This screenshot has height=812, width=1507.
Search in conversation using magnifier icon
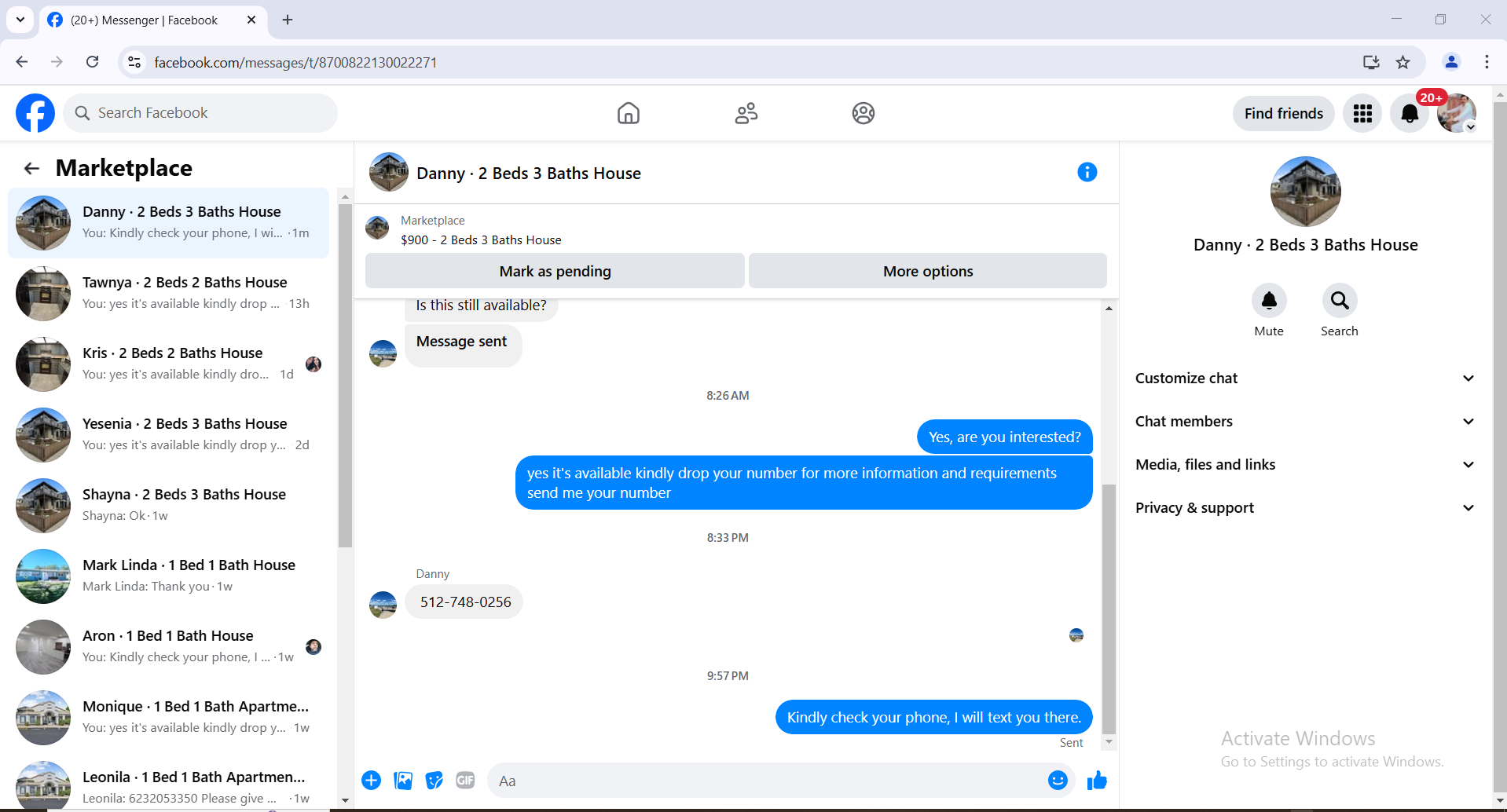pos(1340,301)
